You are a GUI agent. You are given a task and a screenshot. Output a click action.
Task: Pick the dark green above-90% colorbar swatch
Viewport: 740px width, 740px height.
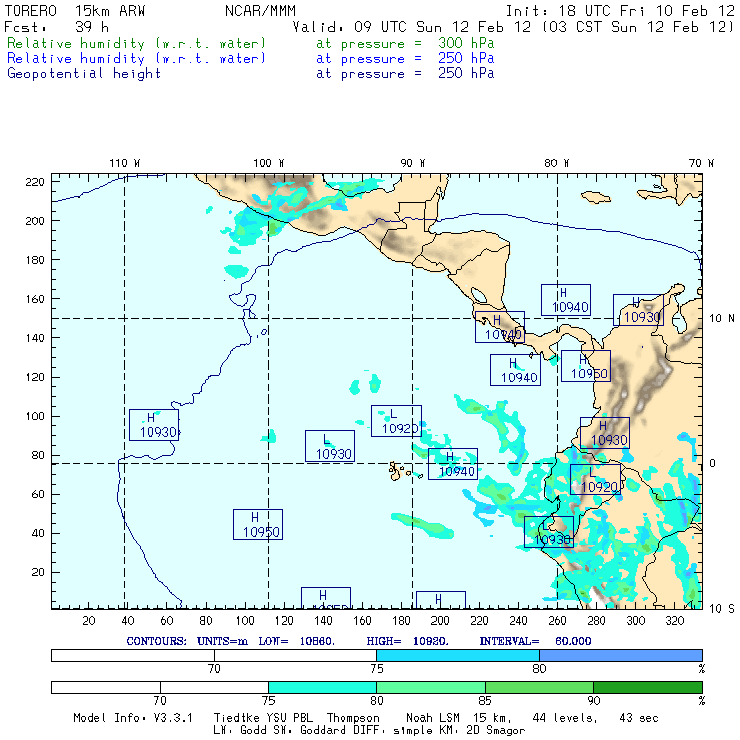(648, 687)
